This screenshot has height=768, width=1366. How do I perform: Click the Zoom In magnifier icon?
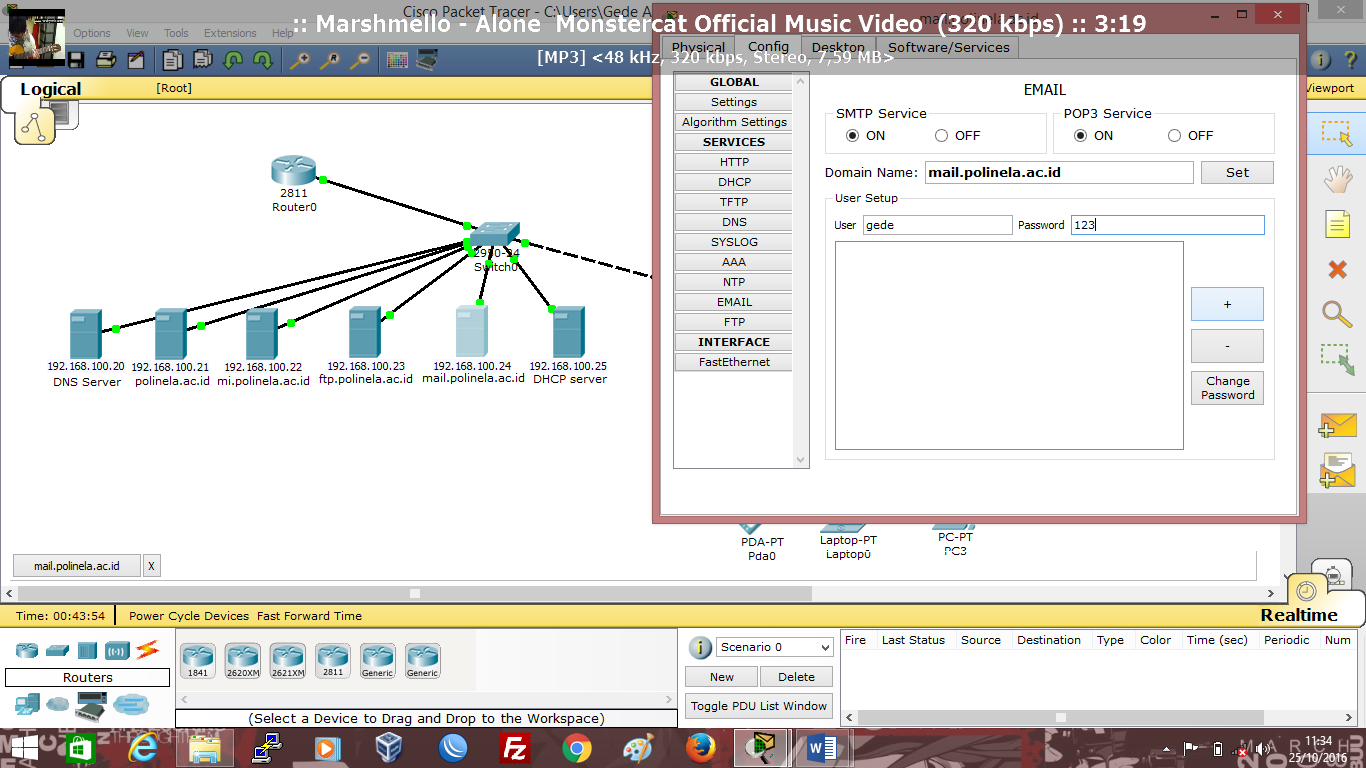point(299,60)
